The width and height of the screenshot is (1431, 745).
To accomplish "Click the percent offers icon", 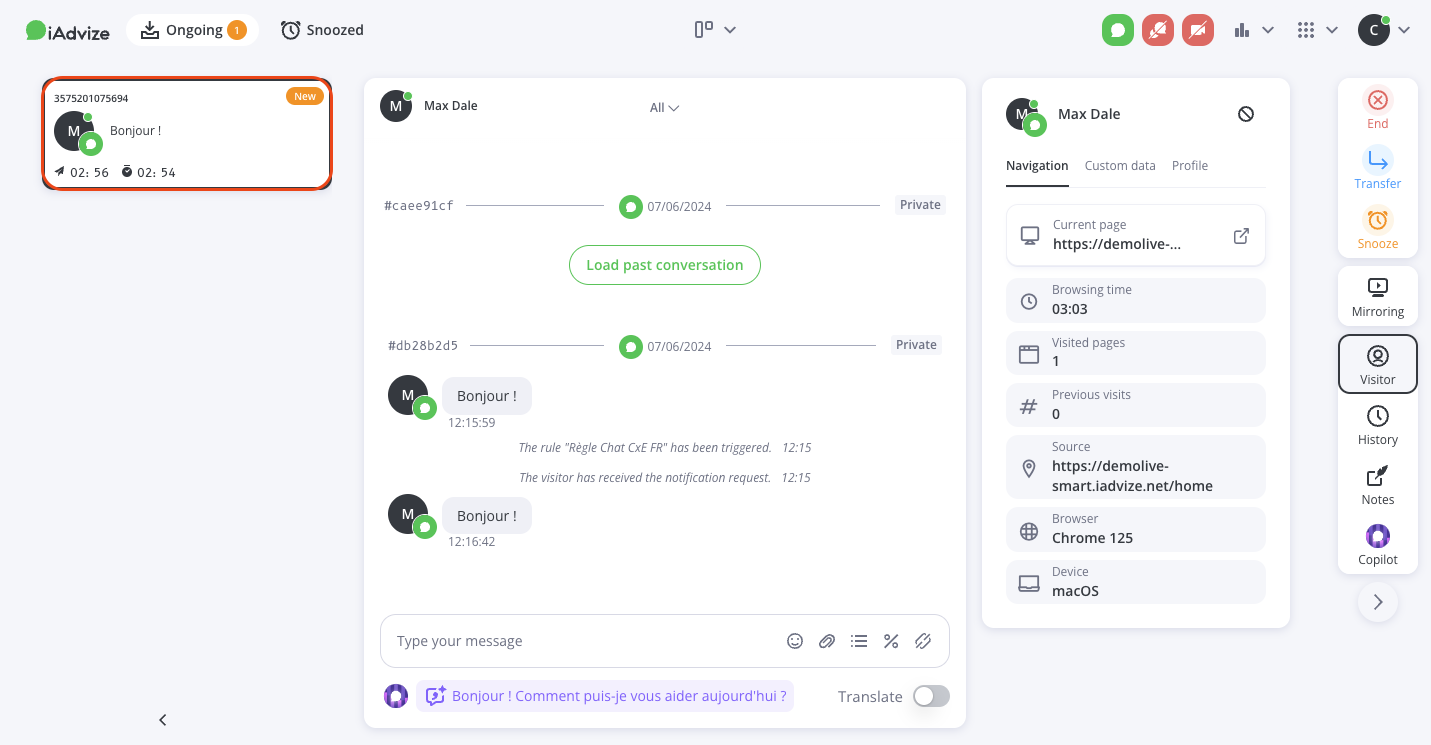I will [890, 641].
